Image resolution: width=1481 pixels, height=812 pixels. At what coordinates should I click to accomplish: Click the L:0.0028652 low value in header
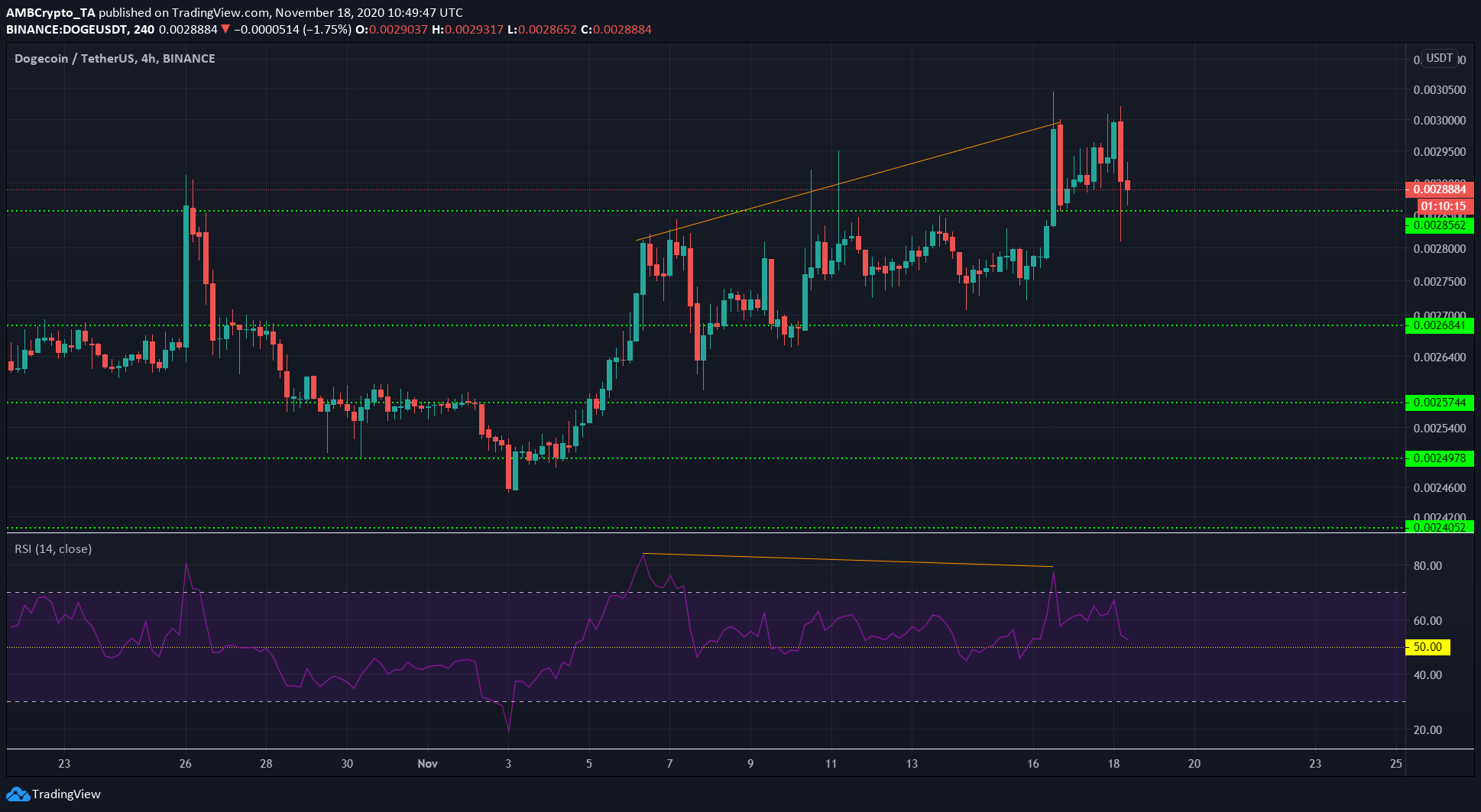[x=543, y=30]
